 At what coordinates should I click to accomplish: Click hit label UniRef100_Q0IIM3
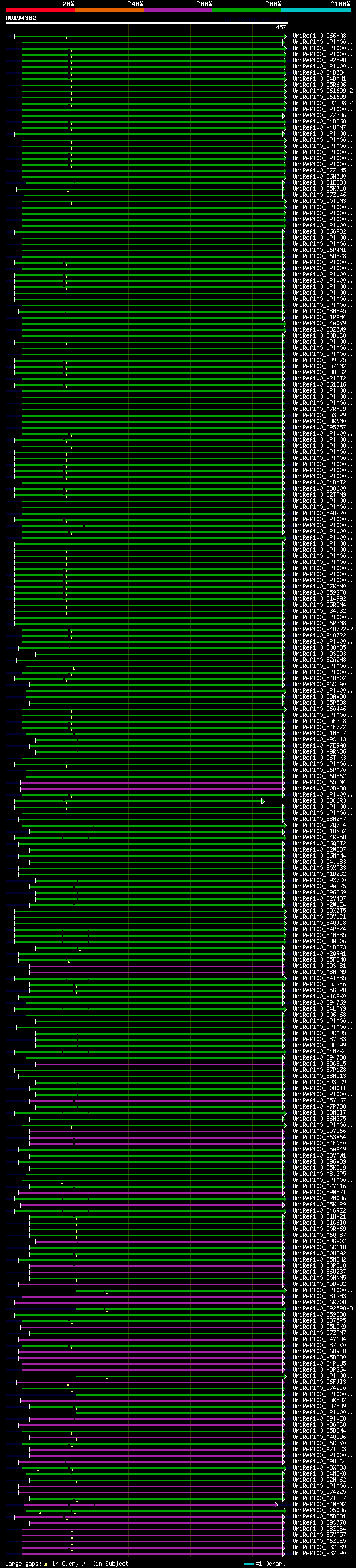[x=319, y=201]
